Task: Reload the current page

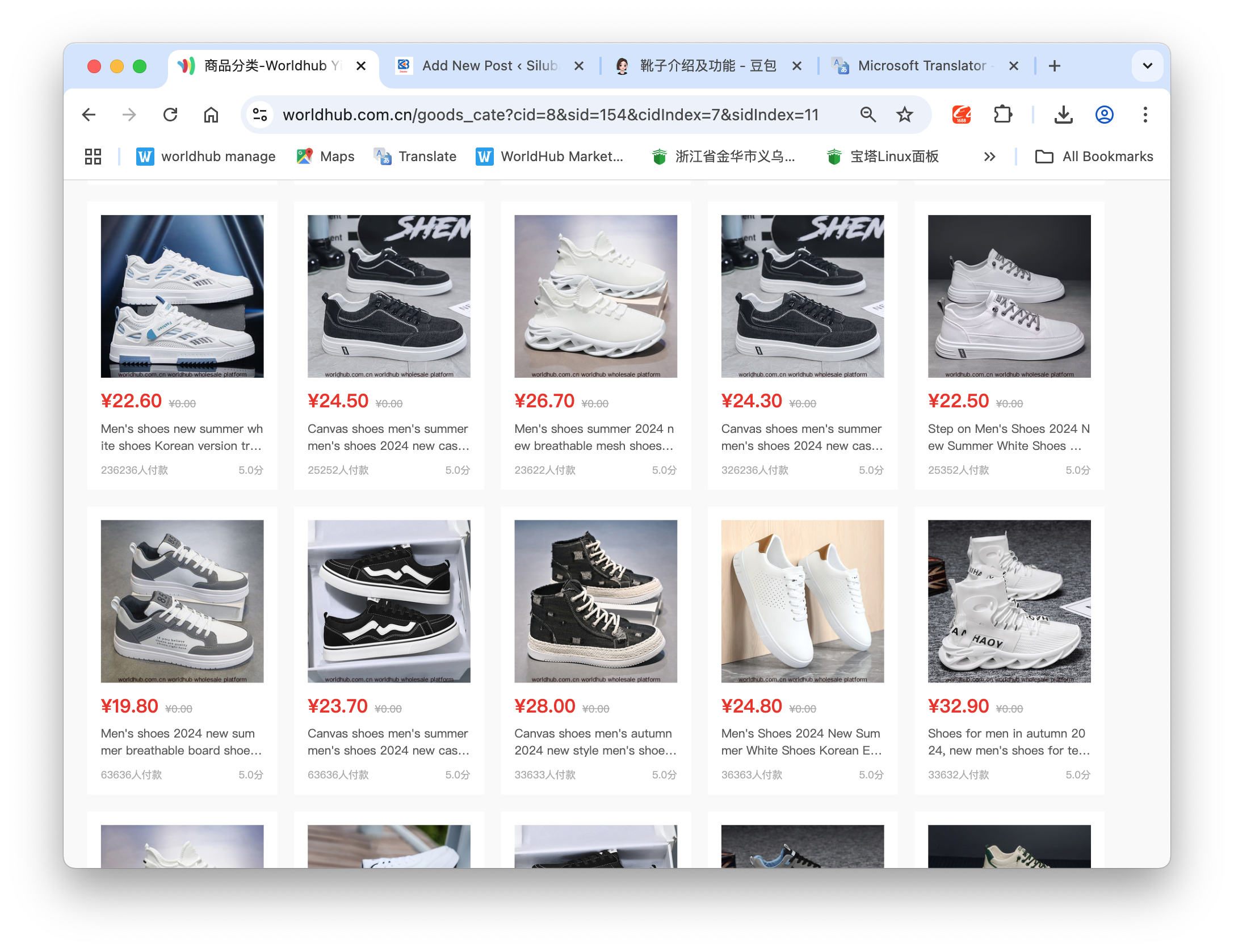Action: (x=170, y=115)
